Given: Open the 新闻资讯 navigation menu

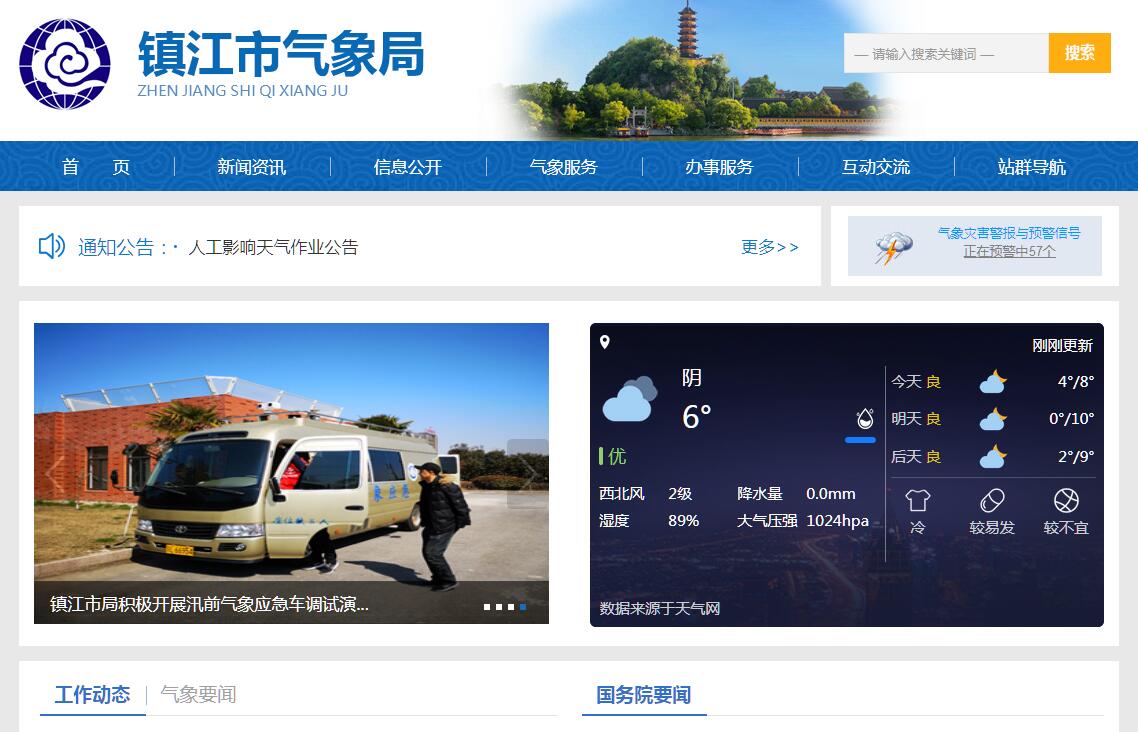Looking at the screenshot, I should click(x=252, y=167).
